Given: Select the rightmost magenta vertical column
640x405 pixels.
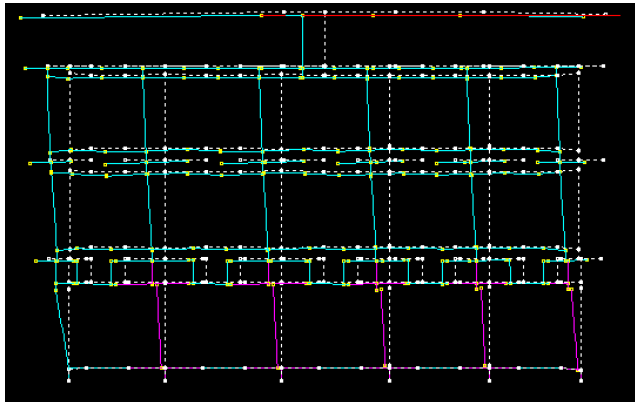Looking at the screenshot, I should (x=574, y=325).
